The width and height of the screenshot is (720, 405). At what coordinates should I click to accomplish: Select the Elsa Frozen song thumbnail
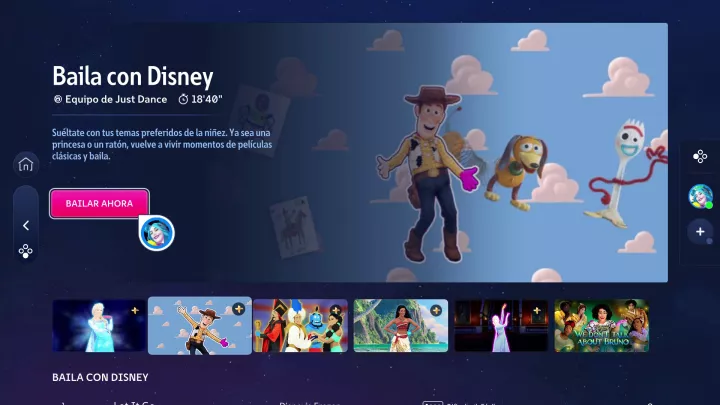pos(99,326)
